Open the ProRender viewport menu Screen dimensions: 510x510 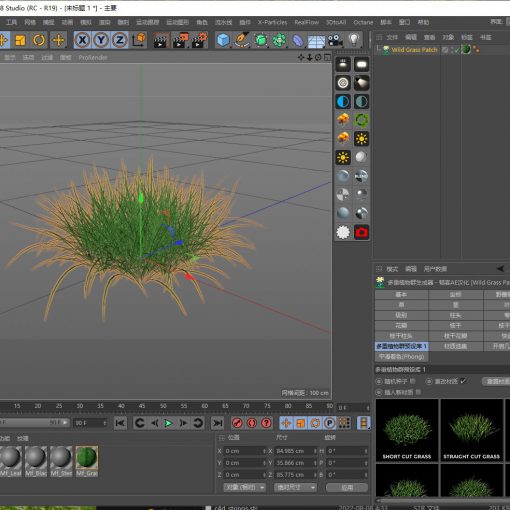click(x=93, y=58)
